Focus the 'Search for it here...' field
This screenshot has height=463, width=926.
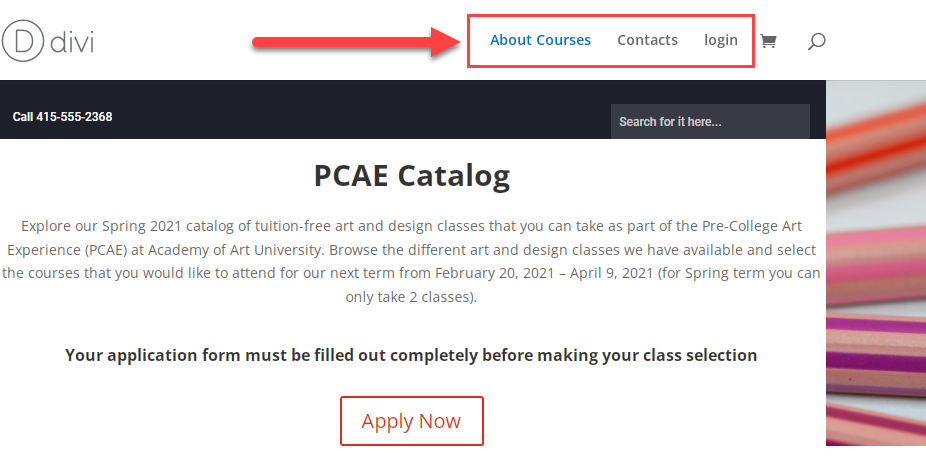pos(710,122)
